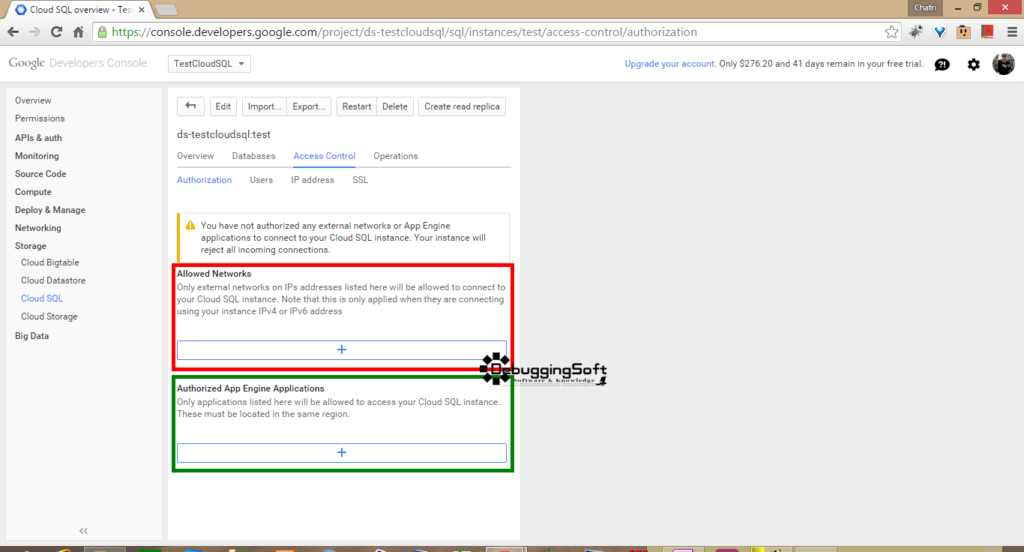Expand Networking in the sidebar

tap(38, 228)
